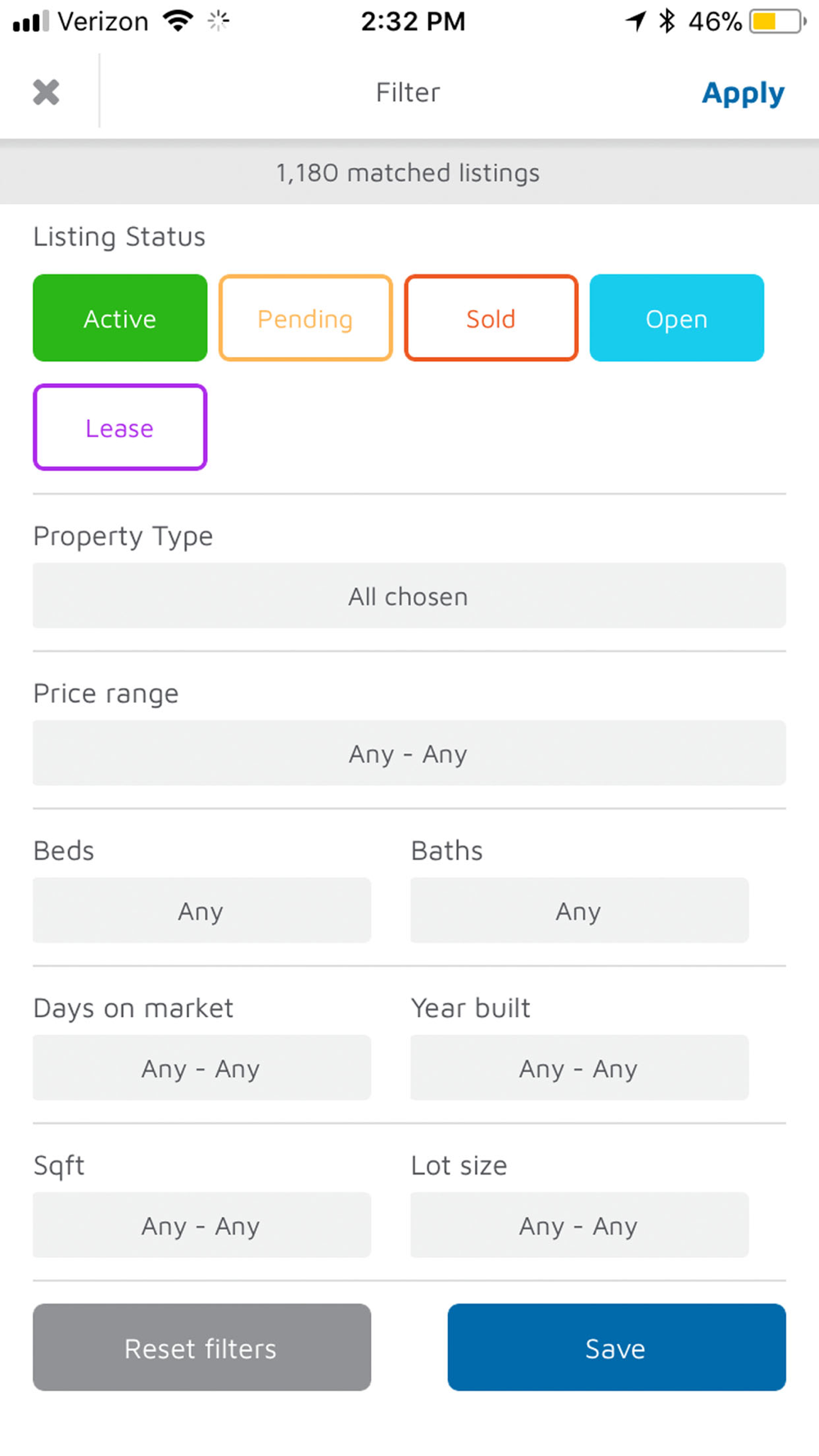Tap Apply to apply filters
Image resolution: width=819 pixels, height=1456 pixels.
pos(743,93)
